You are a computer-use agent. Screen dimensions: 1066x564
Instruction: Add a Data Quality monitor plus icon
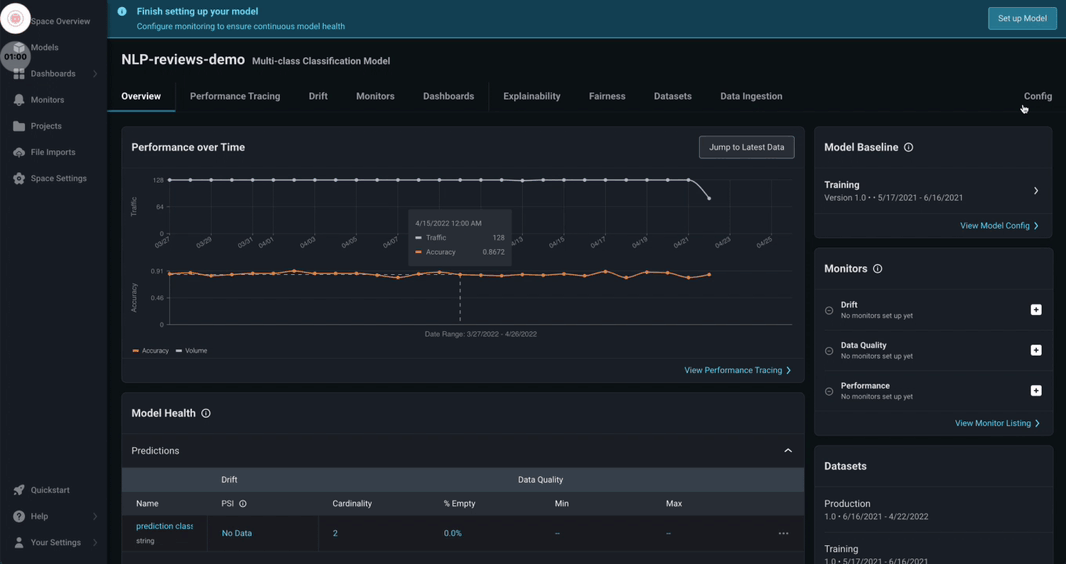[x=1036, y=350]
